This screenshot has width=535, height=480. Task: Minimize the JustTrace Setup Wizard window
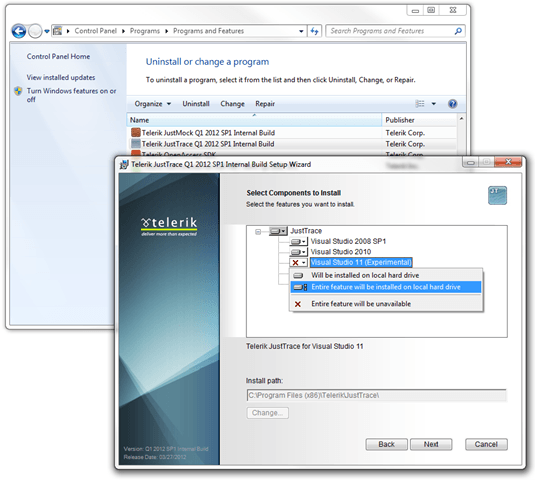point(471,162)
